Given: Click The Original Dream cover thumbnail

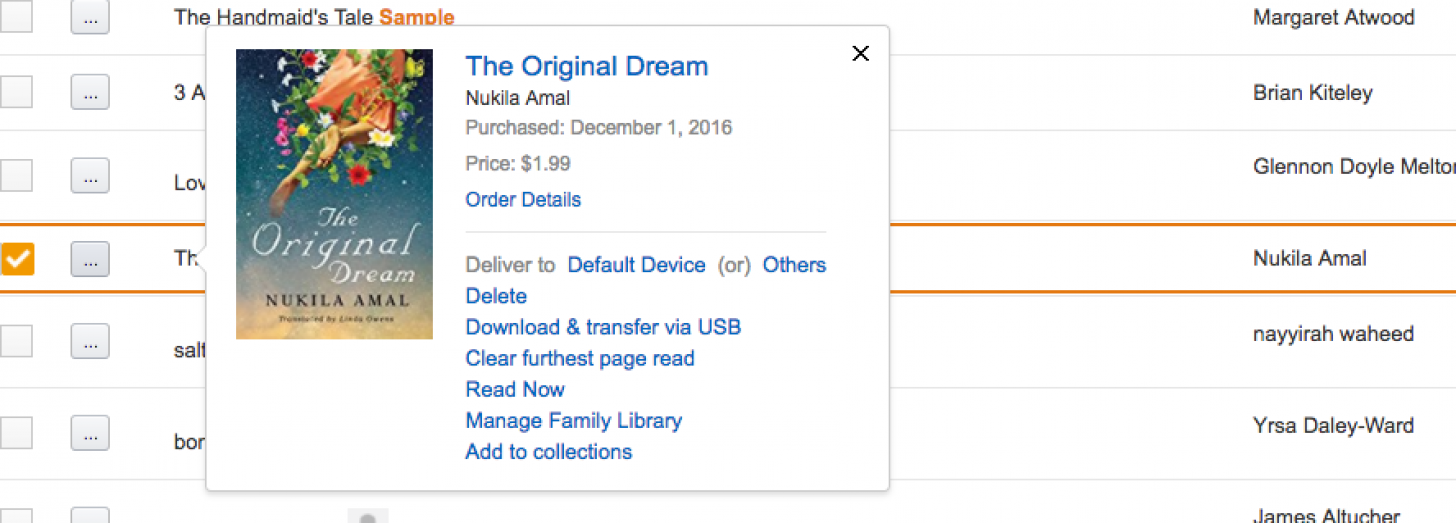Looking at the screenshot, I should [334, 194].
